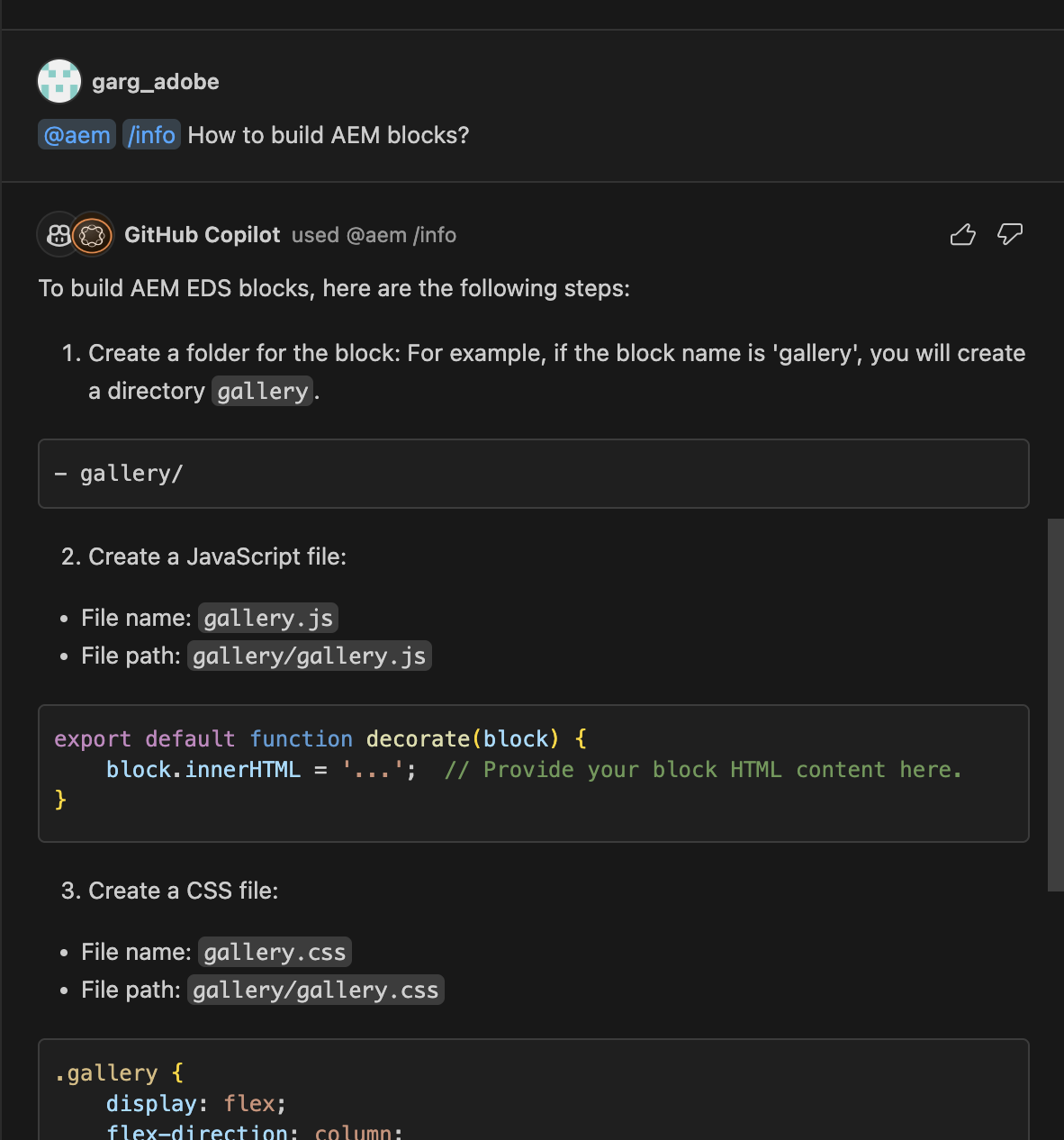Click the garg_adobe user avatar
This screenshot has height=1140, width=1064.
click(x=59, y=82)
